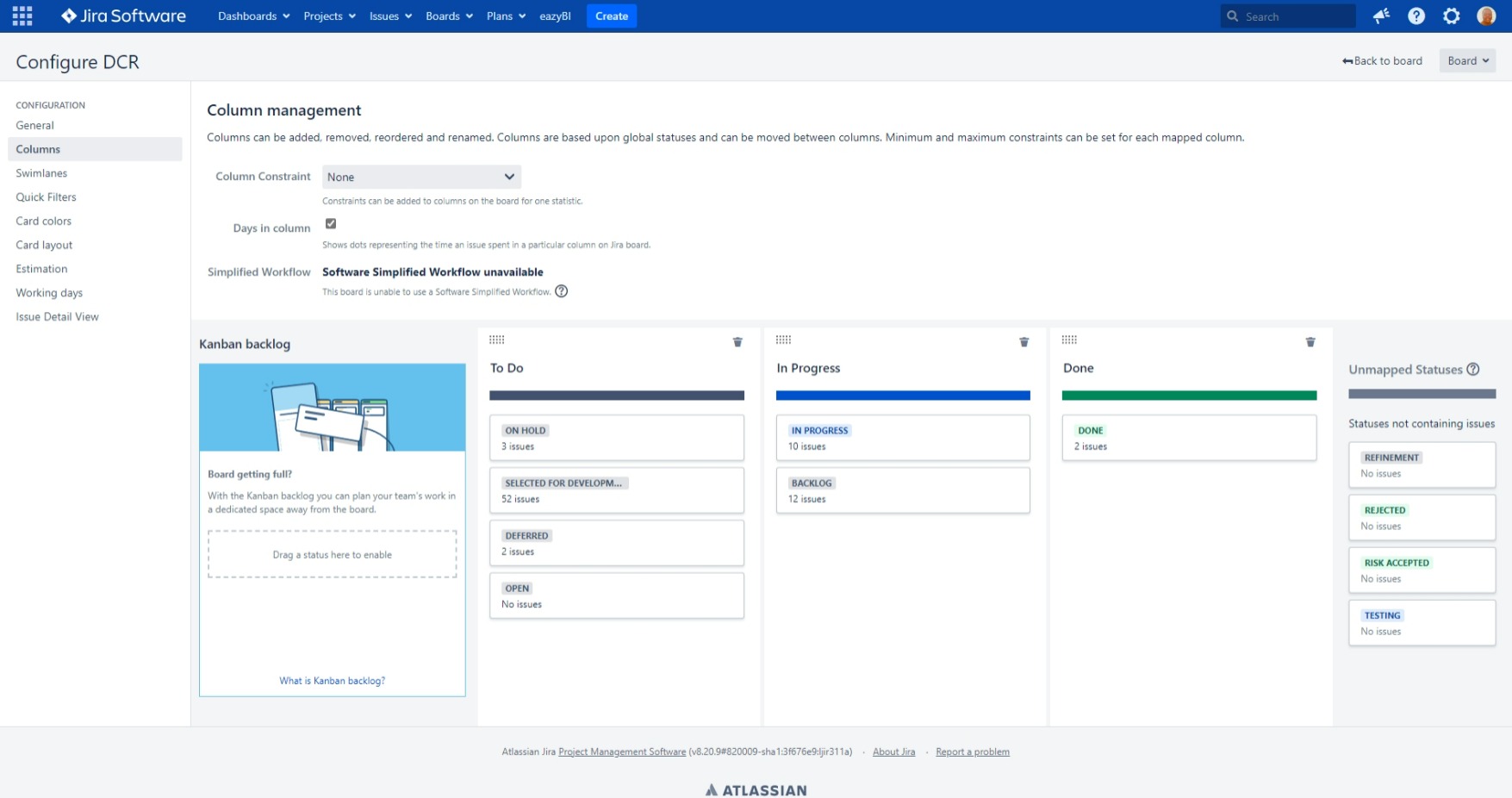Click the user profile avatar
The width and height of the screenshot is (1512, 798).
[1486, 16]
